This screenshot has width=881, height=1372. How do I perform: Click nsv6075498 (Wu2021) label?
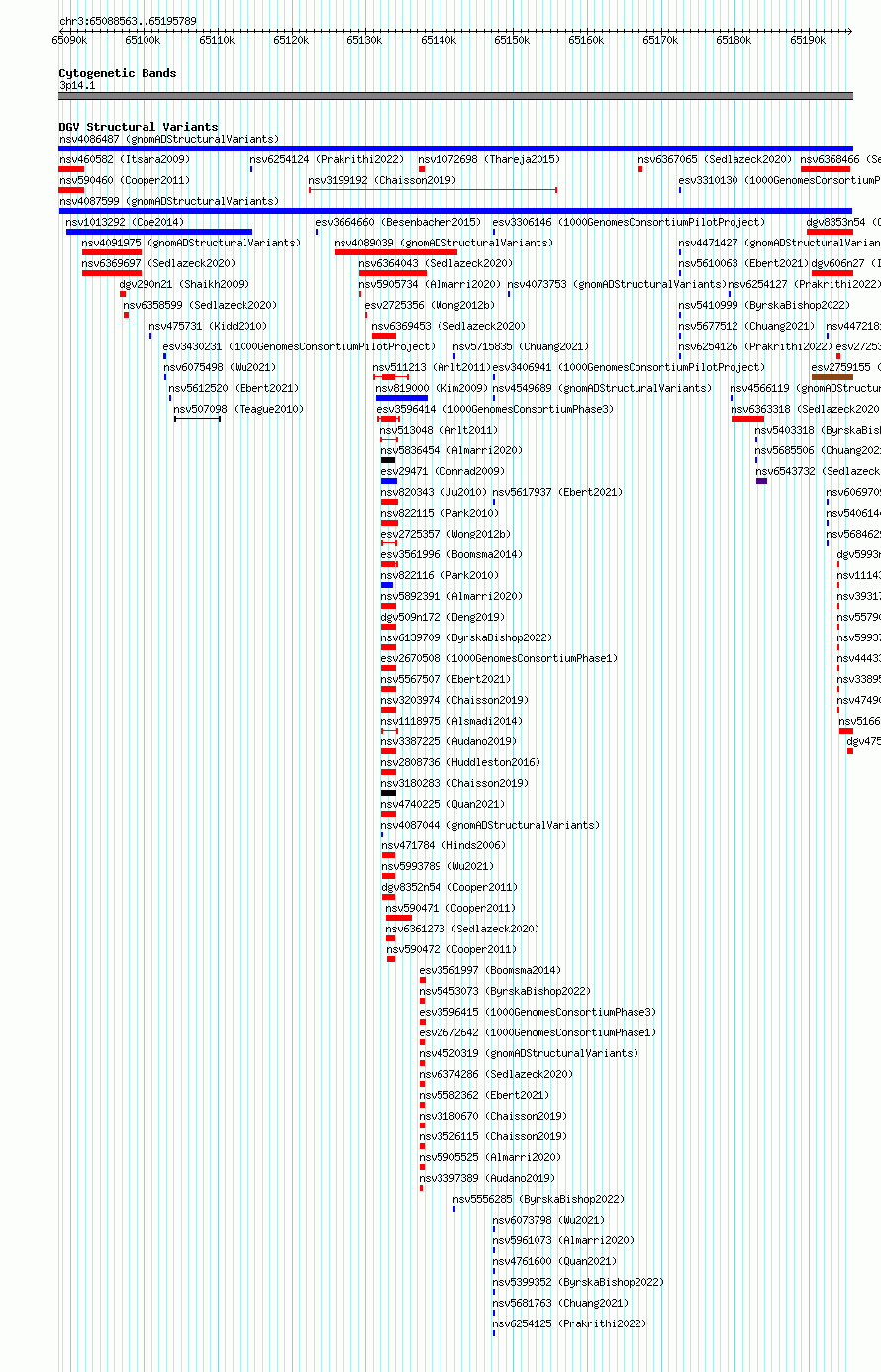220,367
